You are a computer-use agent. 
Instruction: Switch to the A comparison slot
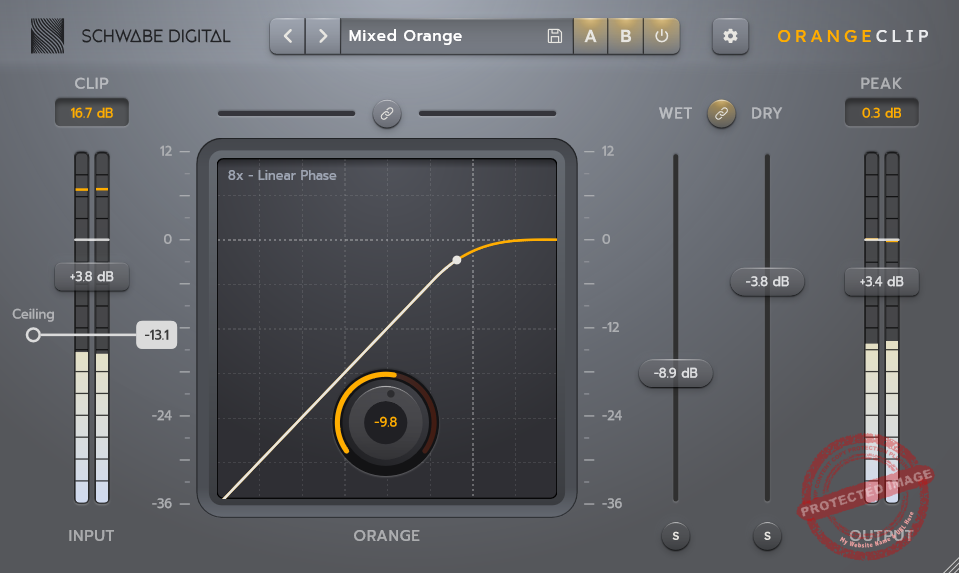(590, 36)
